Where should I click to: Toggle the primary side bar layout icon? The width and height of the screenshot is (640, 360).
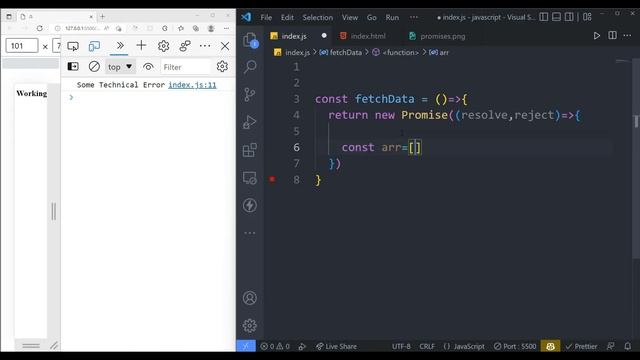544,17
